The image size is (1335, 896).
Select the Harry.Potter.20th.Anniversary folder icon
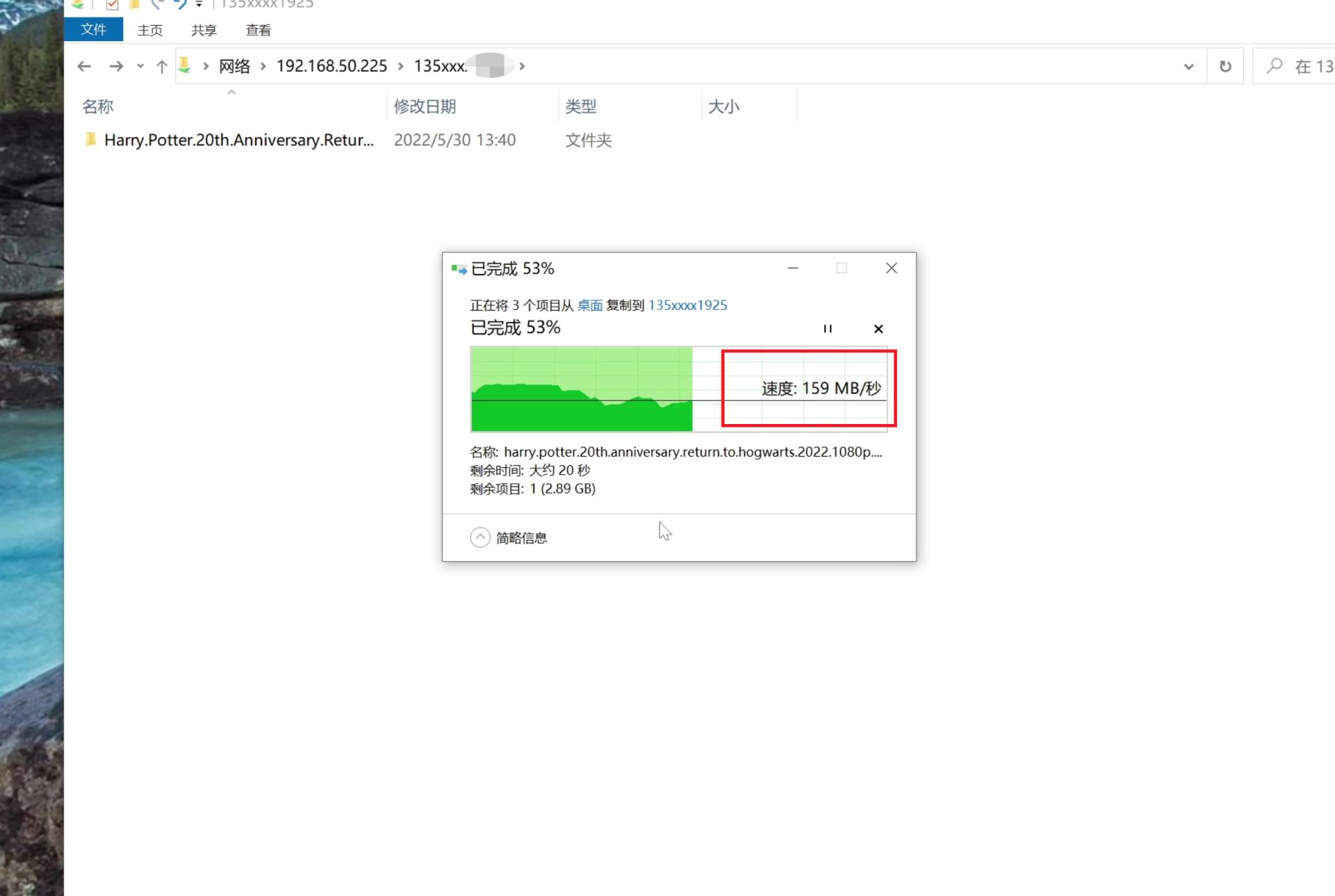[x=92, y=140]
